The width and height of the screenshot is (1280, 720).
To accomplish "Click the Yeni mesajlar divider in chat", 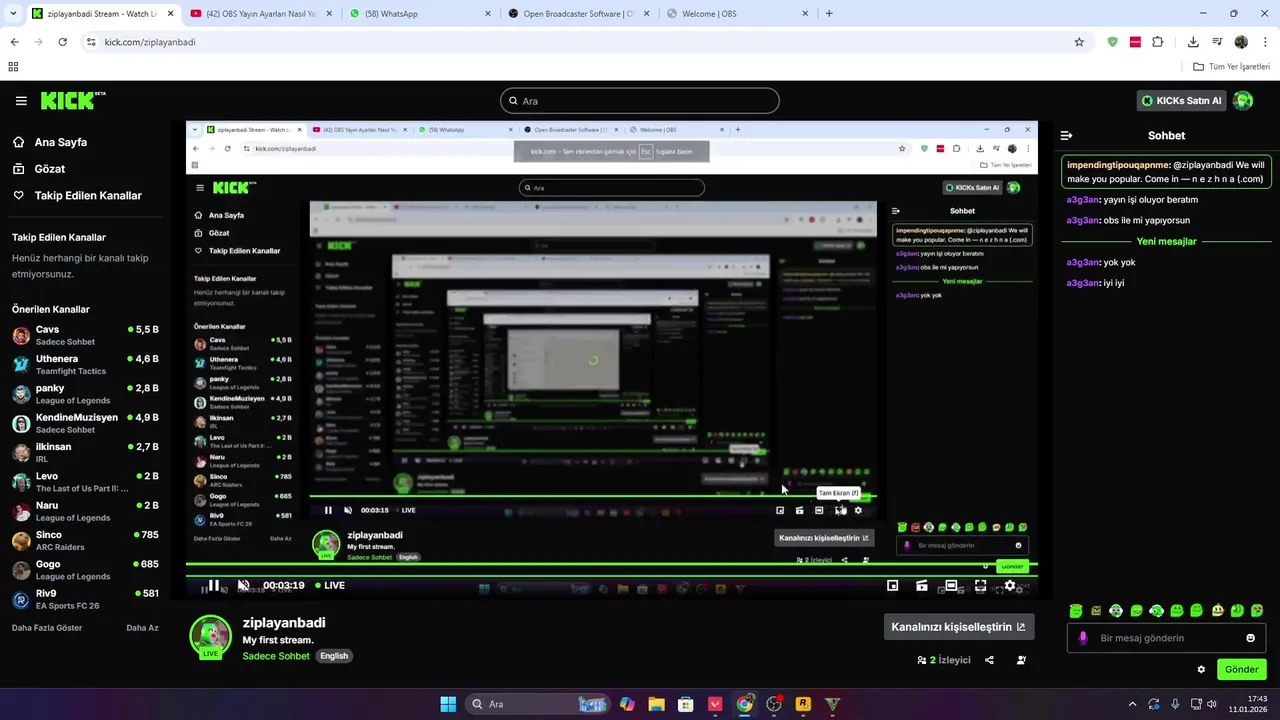I will pos(1166,241).
